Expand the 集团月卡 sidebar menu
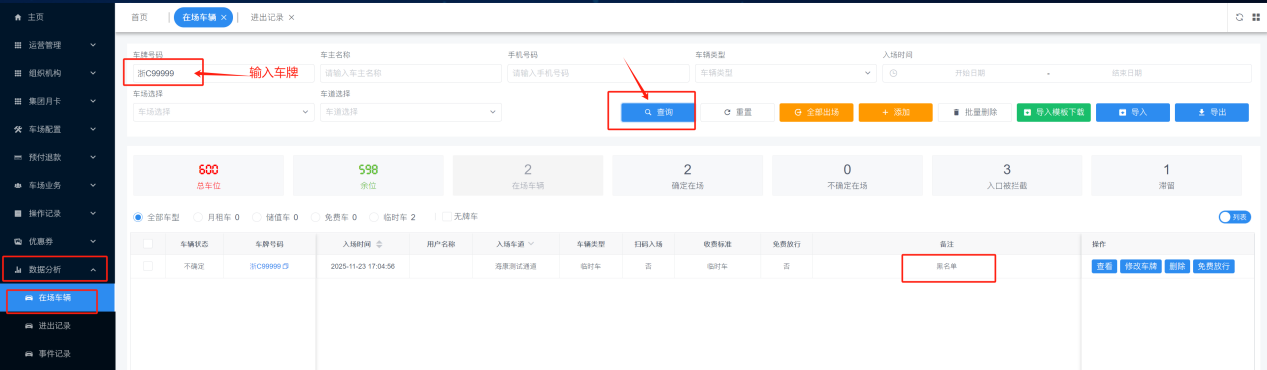1267x370 pixels. point(93,101)
